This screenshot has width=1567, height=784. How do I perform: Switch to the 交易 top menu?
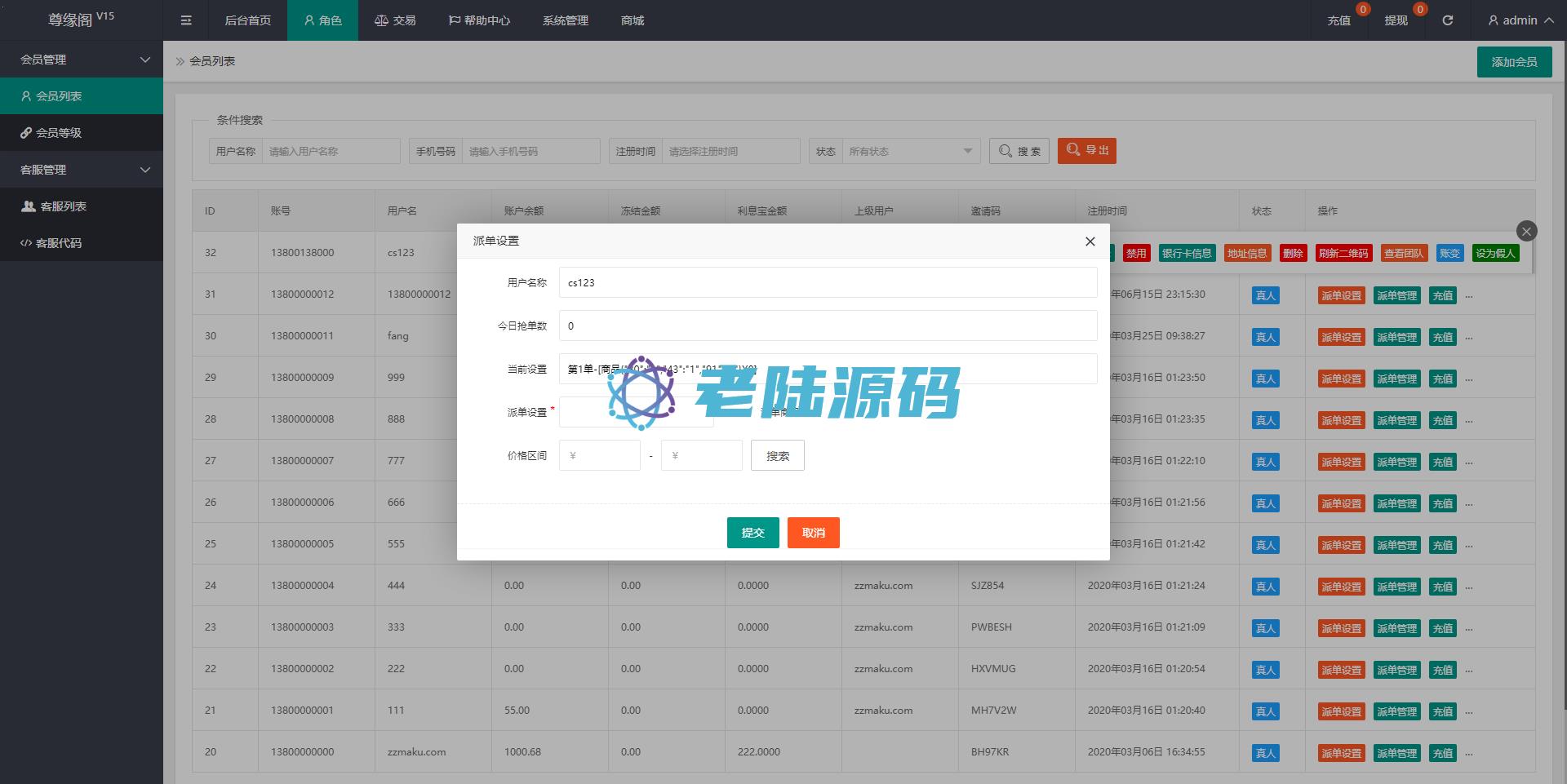[396, 20]
